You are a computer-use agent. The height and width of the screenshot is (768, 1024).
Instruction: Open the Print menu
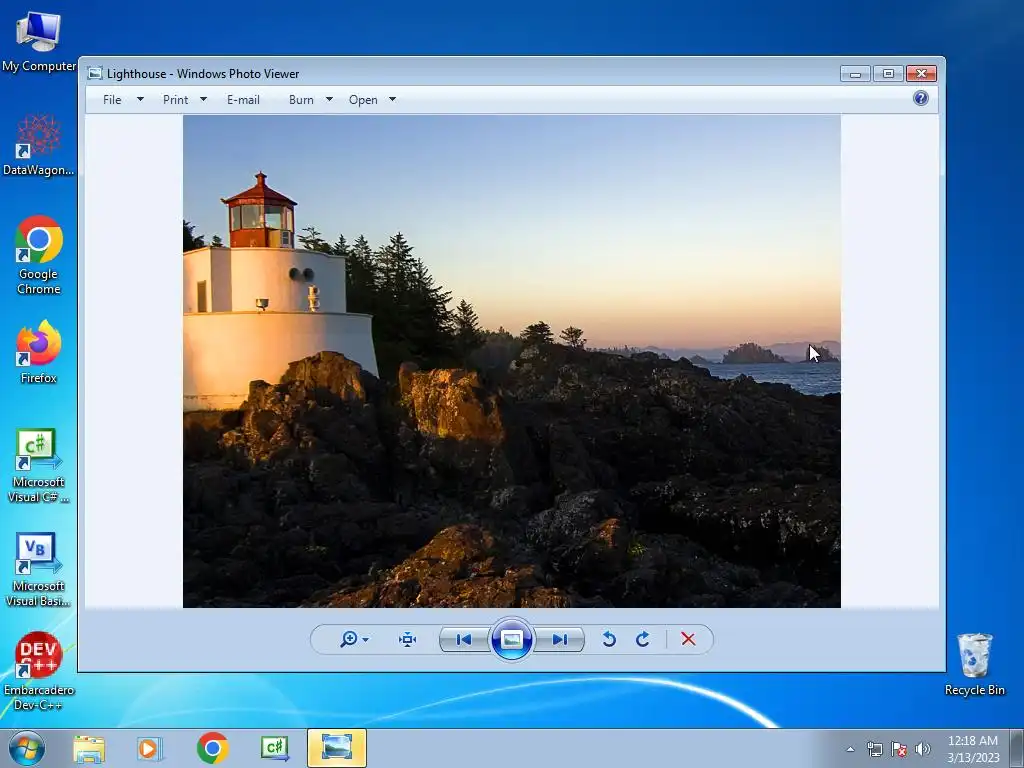point(175,99)
